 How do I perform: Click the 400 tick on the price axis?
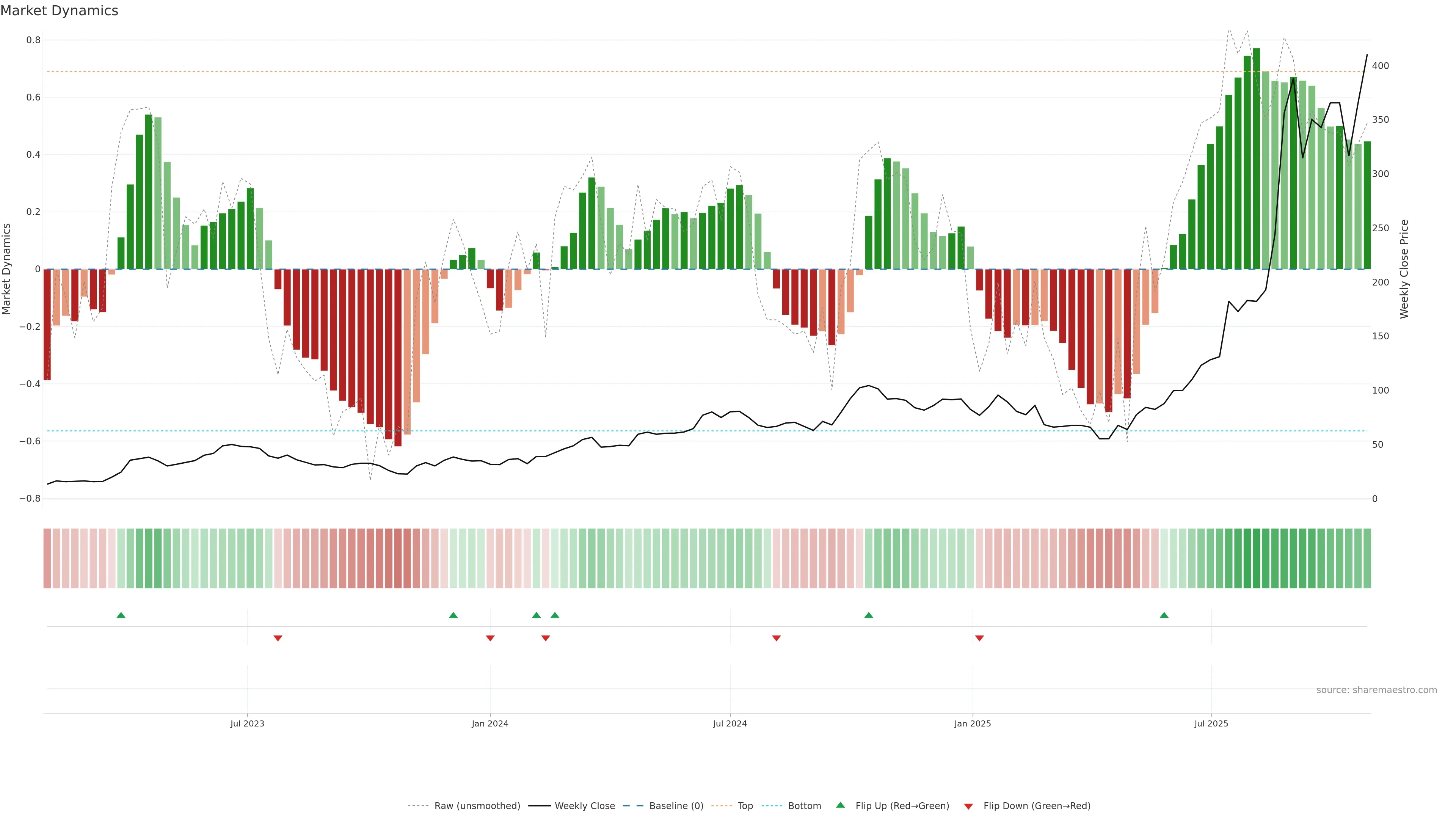[x=1380, y=66]
